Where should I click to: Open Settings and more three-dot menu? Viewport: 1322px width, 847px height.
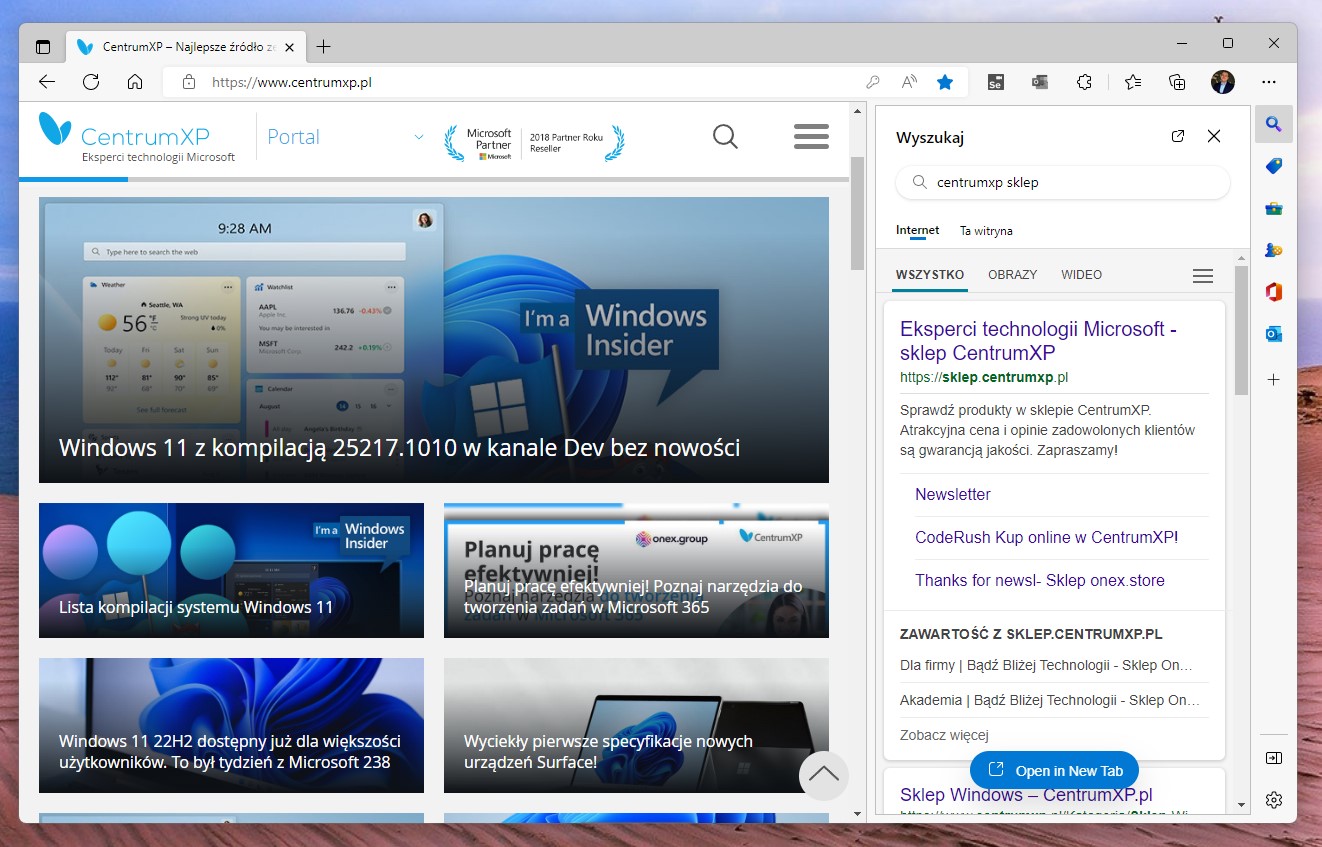pos(1269,82)
